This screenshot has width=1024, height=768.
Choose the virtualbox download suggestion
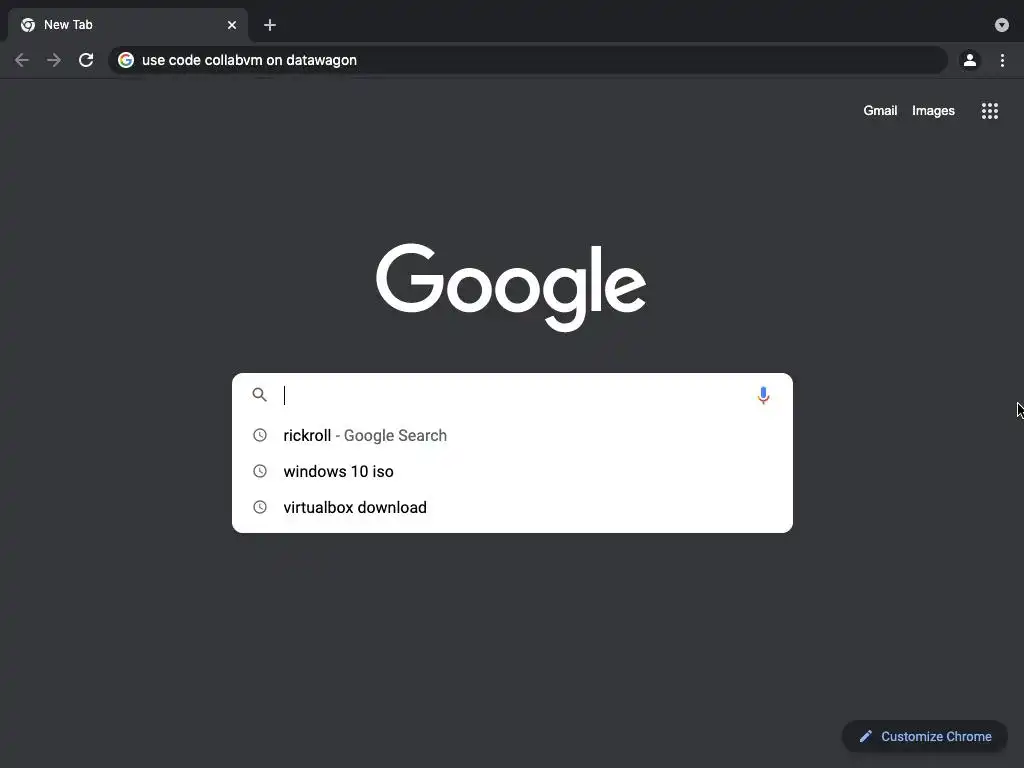pos(512,507)
